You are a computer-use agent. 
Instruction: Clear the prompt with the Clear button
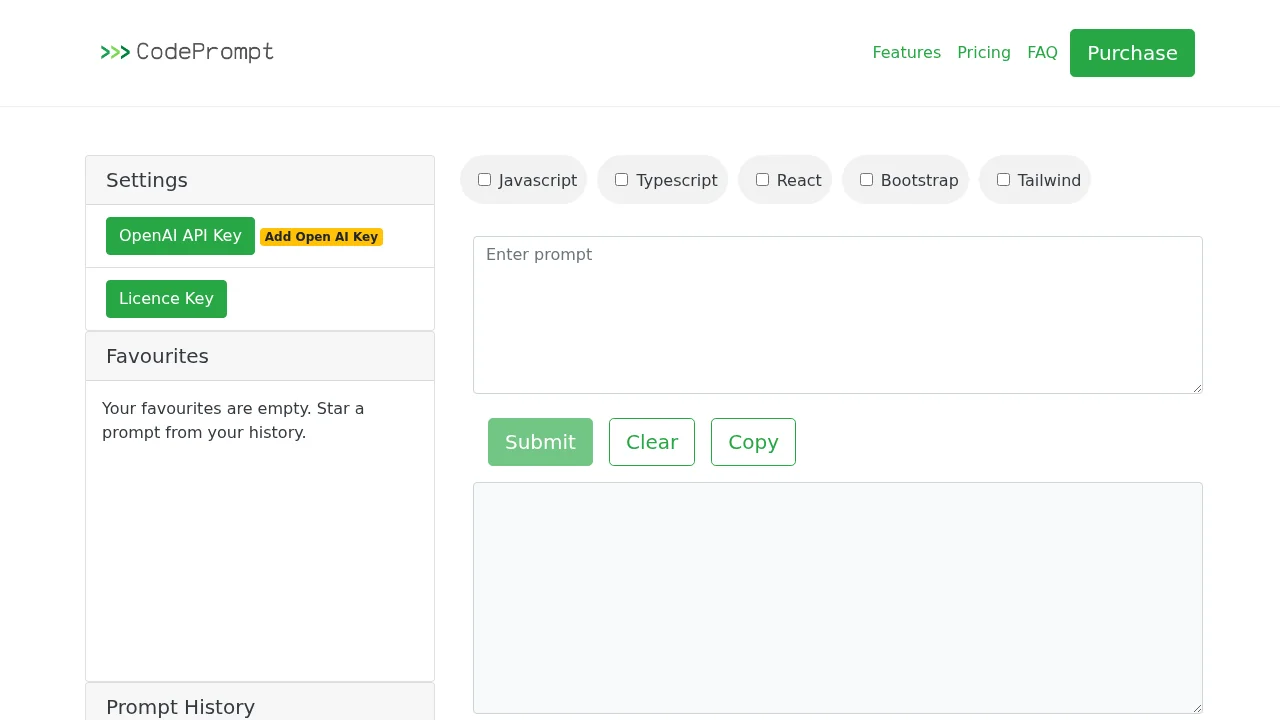(x=652, y=442)
